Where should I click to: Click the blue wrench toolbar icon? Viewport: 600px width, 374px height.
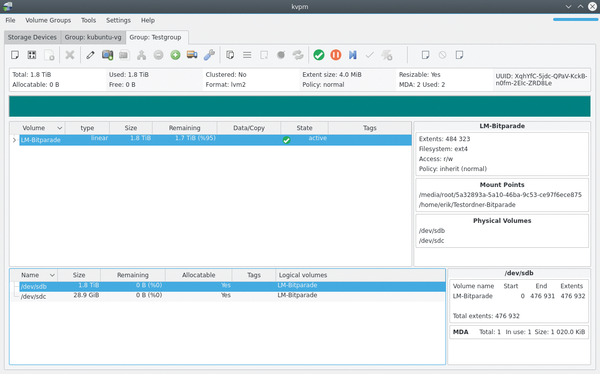pos(209,55)
